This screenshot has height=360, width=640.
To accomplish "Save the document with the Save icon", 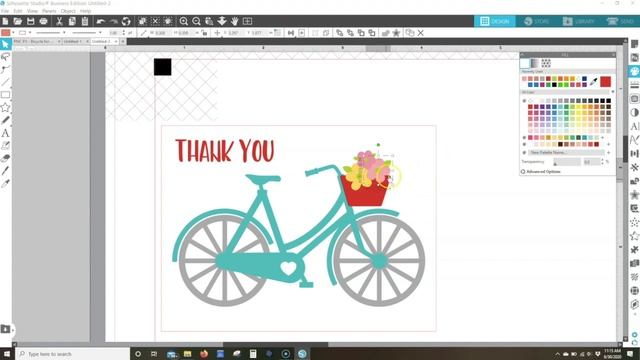I will [x=31, y=21].
